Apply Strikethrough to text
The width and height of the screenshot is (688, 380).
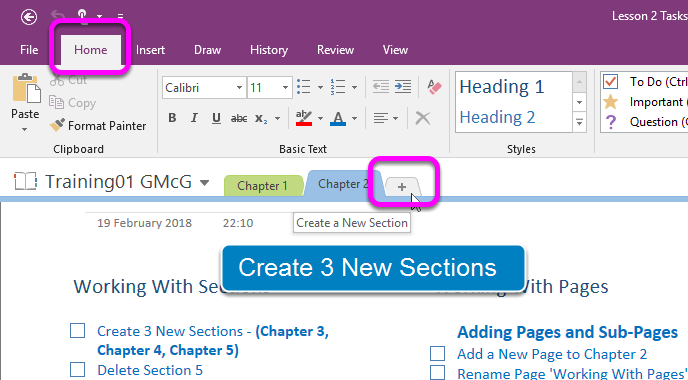[x=239, y=118]
